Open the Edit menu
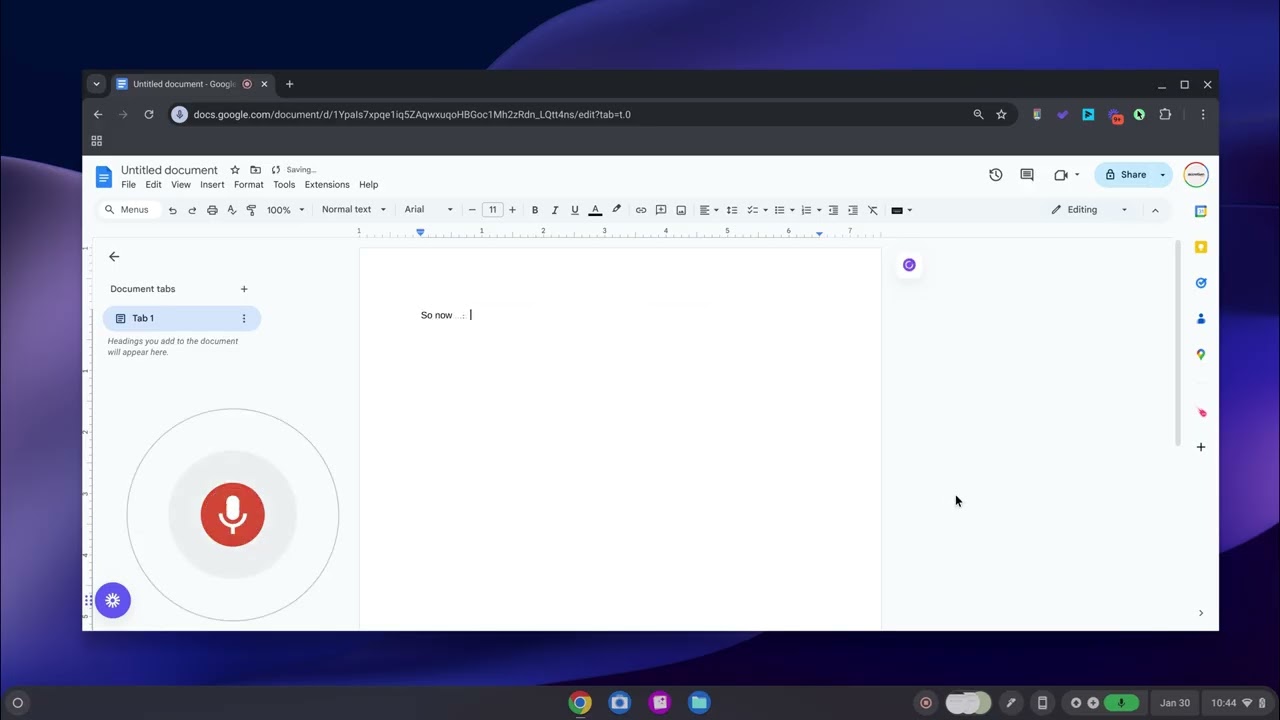The height and width of the screenshot is (720, 1280). [153, 185]
